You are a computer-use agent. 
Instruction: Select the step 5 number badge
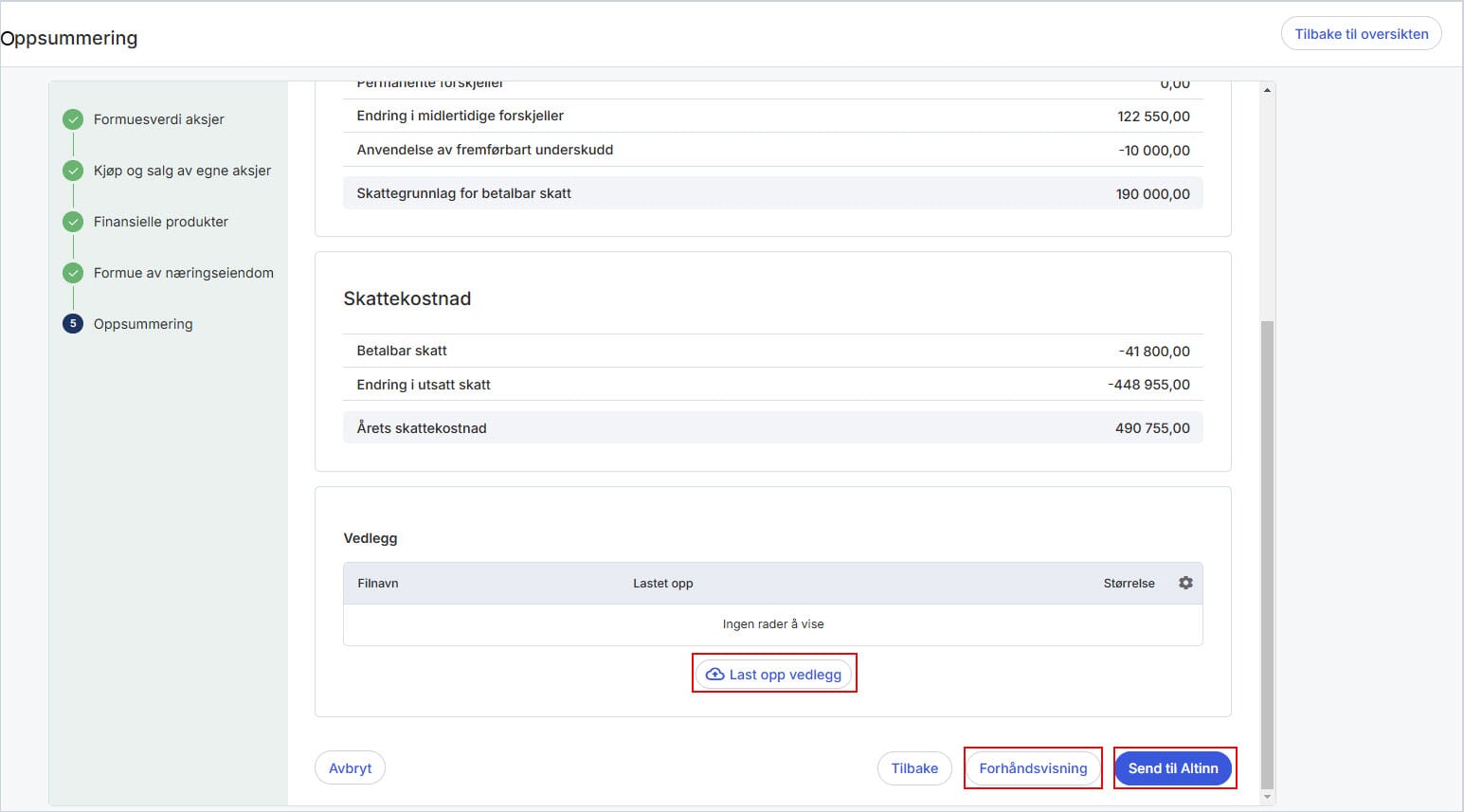[x=73, y=324]
